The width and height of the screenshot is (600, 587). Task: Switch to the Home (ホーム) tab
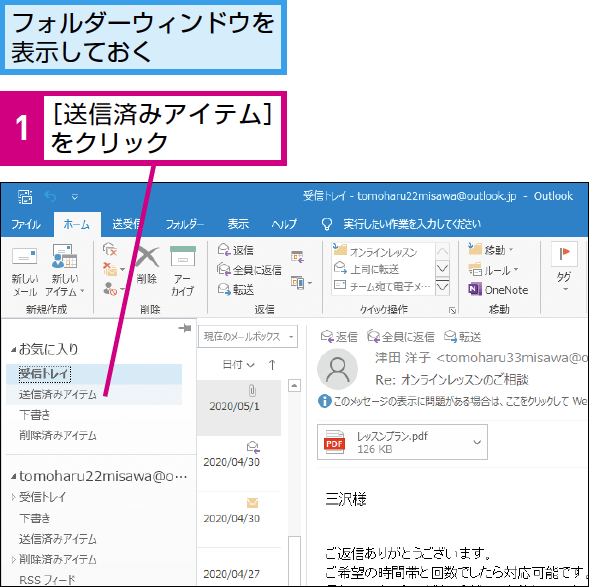pos(77,224)
